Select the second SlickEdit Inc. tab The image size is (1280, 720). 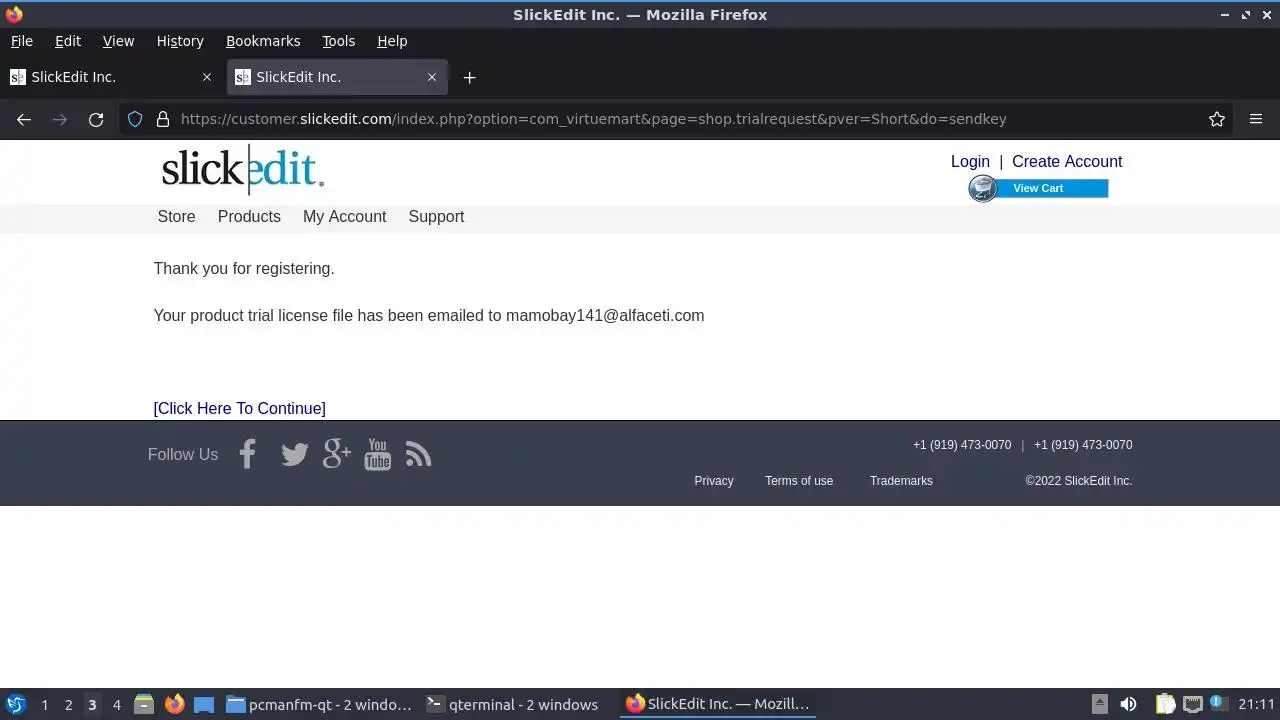pyautogui.click(x=336, y=77)
